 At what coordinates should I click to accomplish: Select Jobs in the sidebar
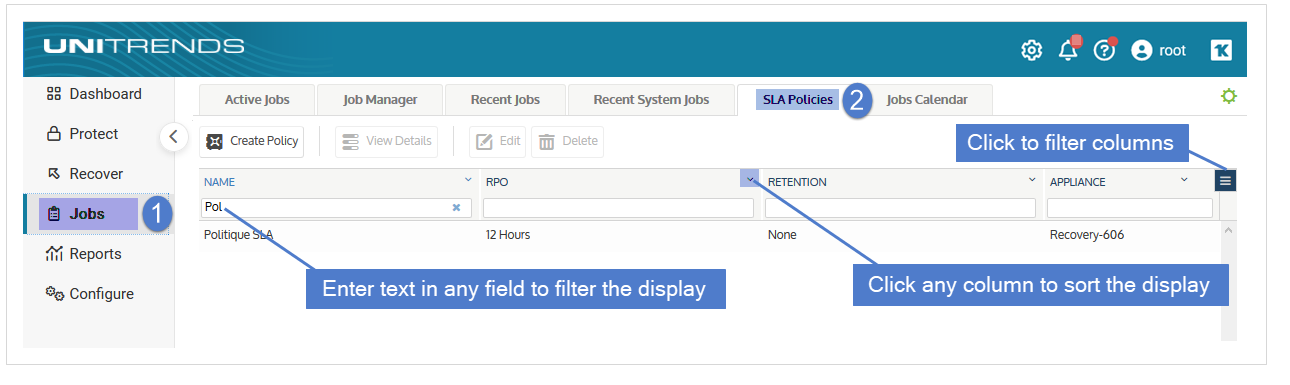tap(88, 214)
